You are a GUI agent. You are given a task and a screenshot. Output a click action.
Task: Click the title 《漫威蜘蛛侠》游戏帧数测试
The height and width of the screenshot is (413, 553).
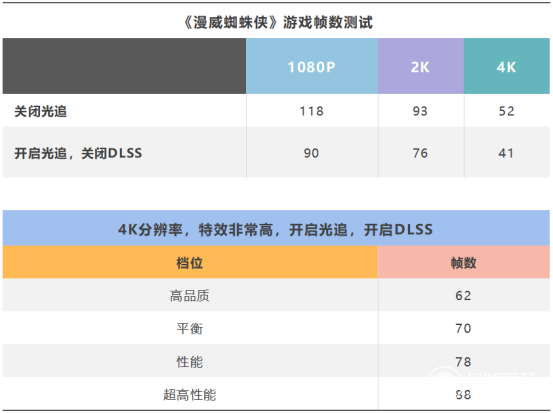pos(278,23)
